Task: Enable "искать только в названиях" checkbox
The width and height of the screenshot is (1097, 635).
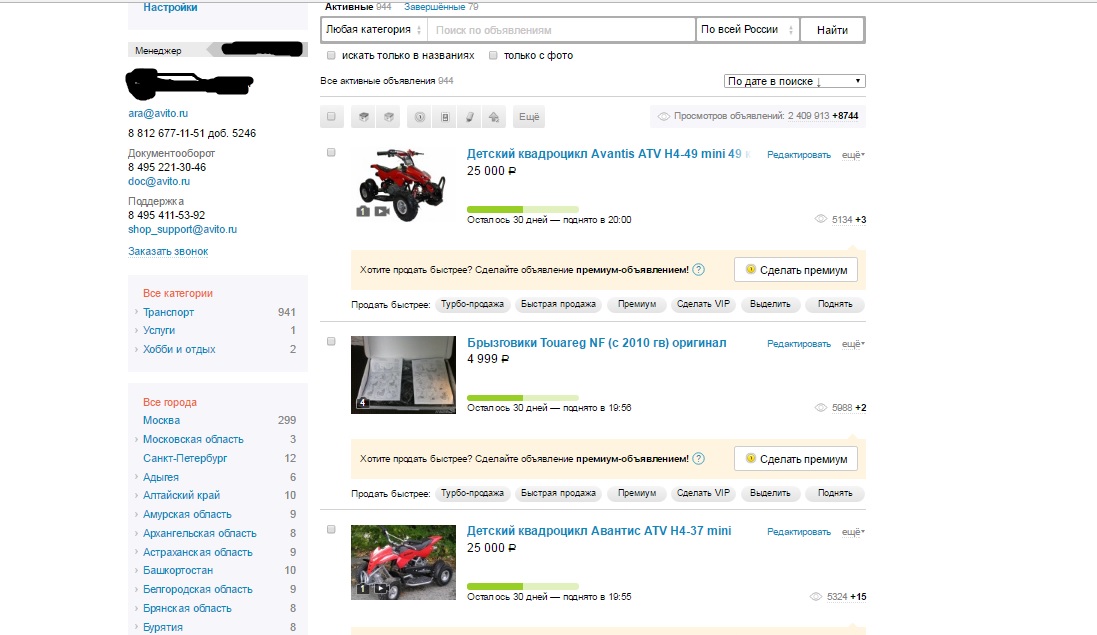Action: coord(332,55)
